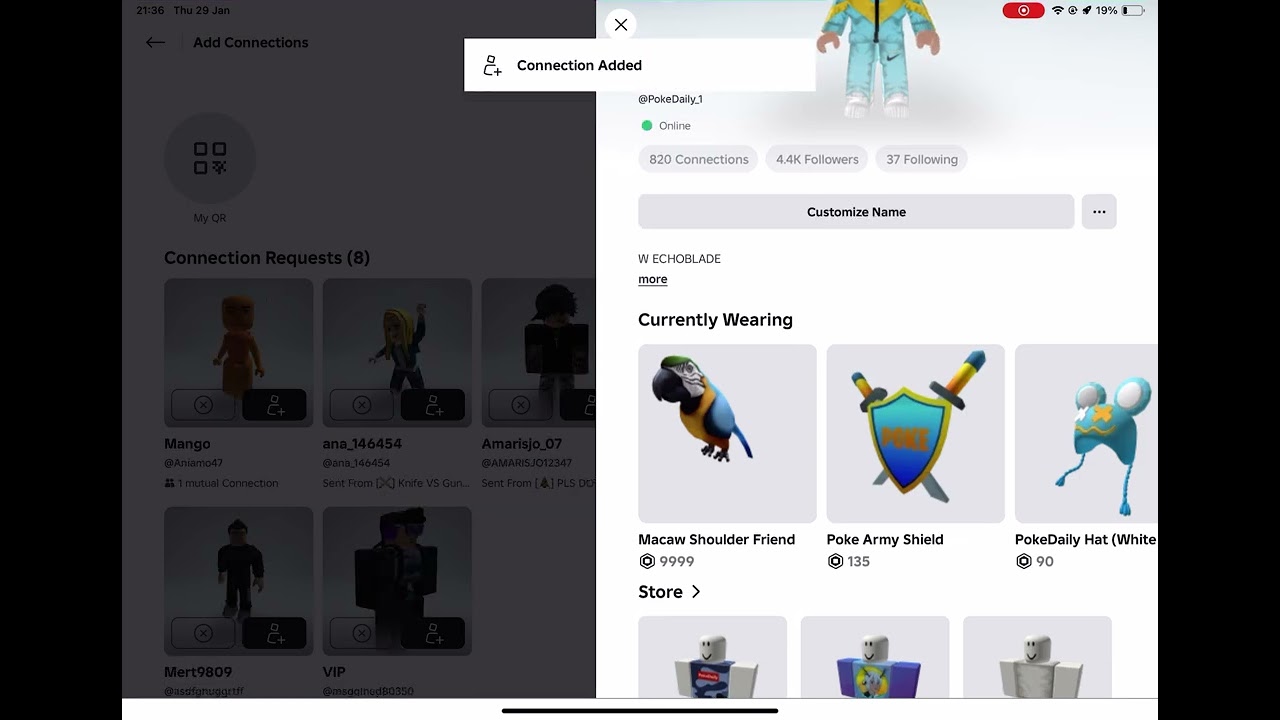Image resolution: width=1280 pixels, height=720 pixels.
Task: Decline Mert9809's connection request
Action: [x=203, y=633]
